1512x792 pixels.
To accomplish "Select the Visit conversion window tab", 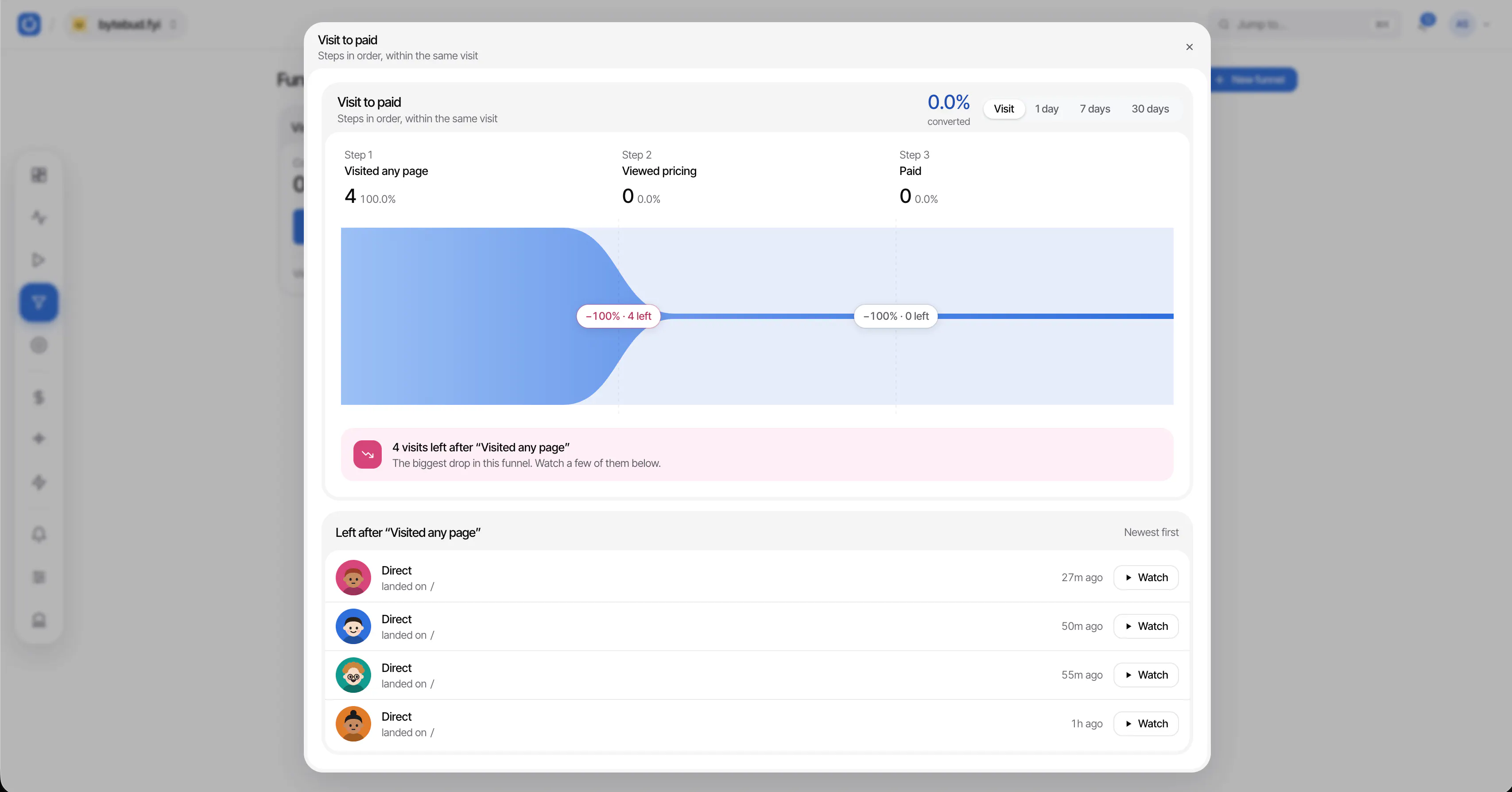I will coord(1004,109).
